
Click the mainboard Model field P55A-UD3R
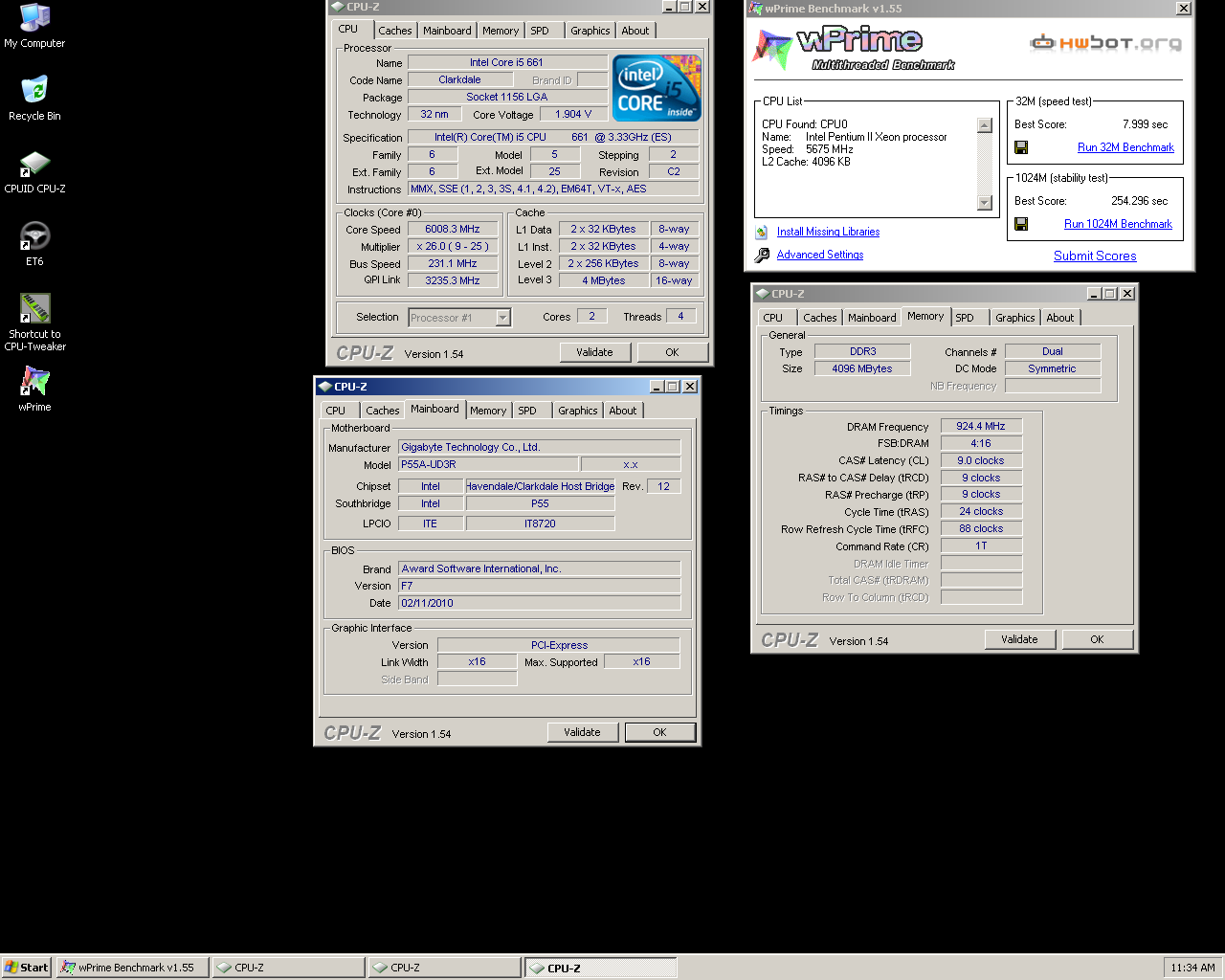(x=487, y=465)
